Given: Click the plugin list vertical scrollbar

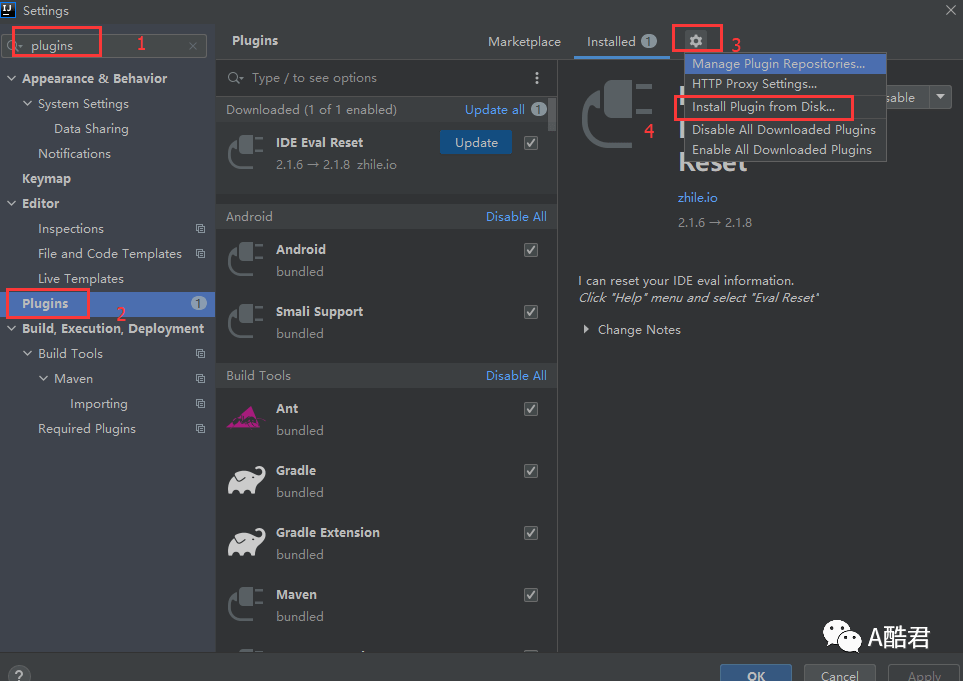Looking at the screenshot, I should tap(552, 114).
